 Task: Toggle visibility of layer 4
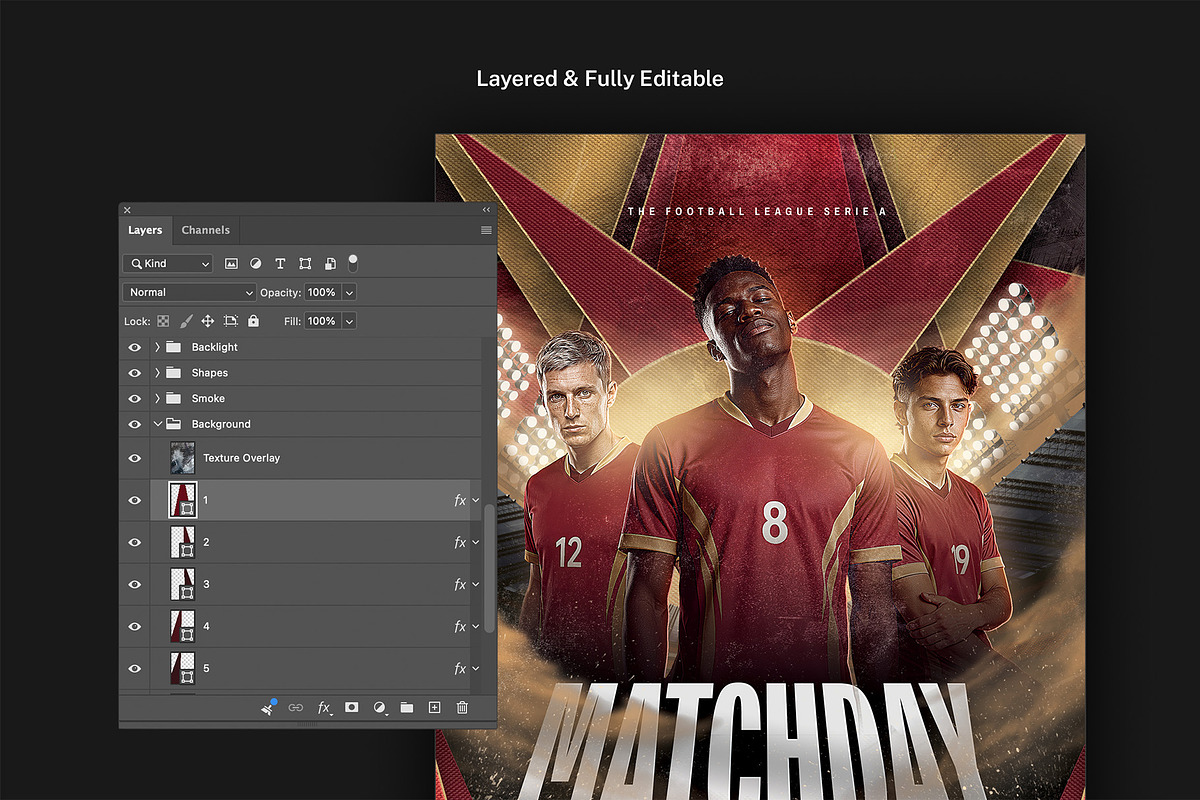tap(135, 626)
